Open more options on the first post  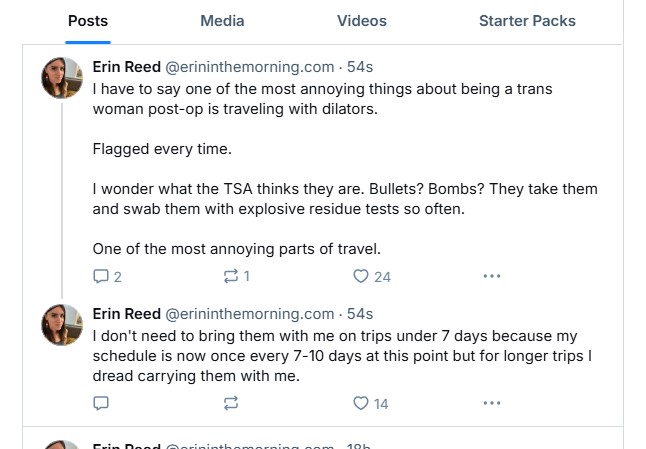click(491, 276)
